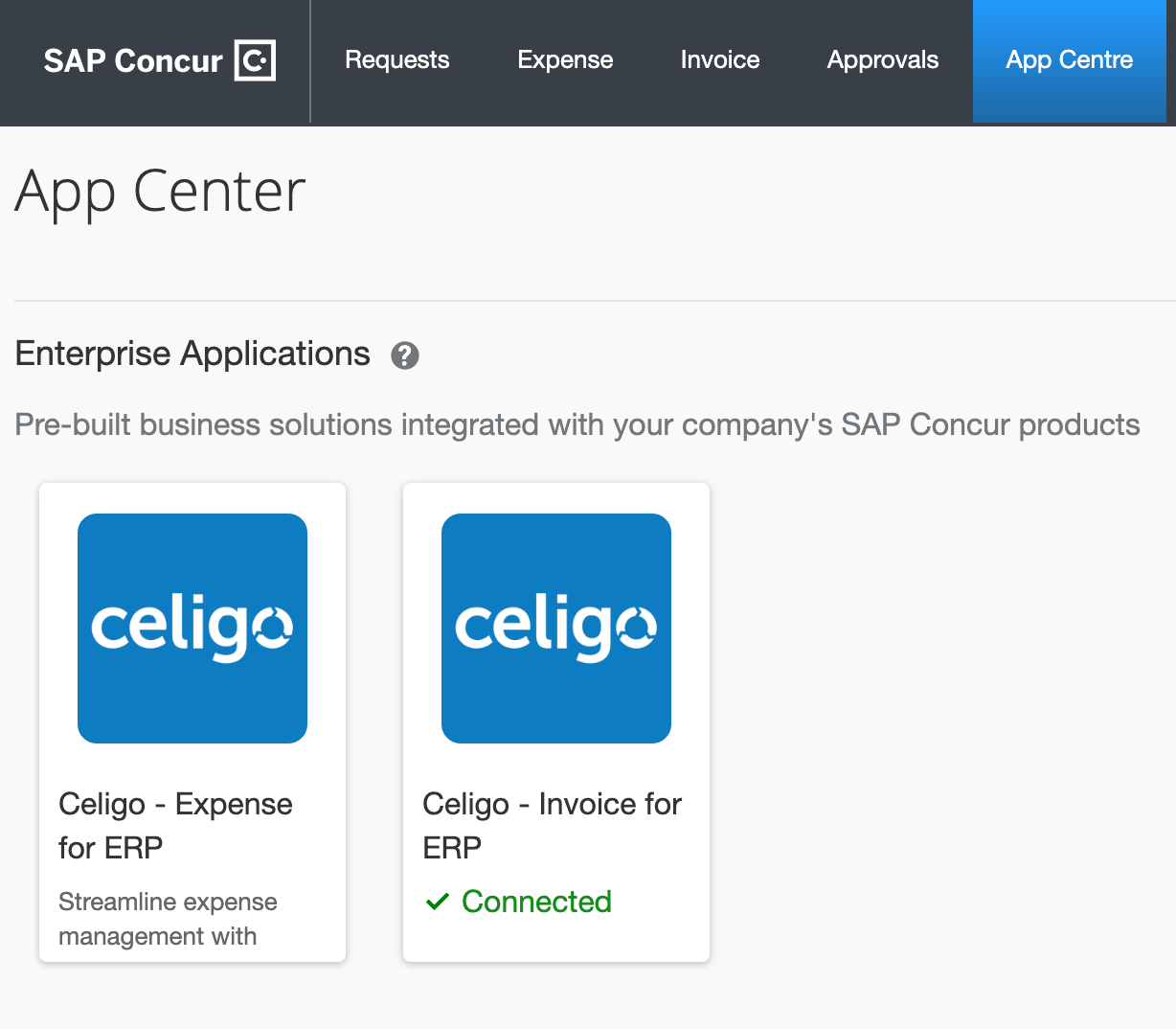Click the App Center page title
1176x1029 pixels.
click(x=160, y=192)
